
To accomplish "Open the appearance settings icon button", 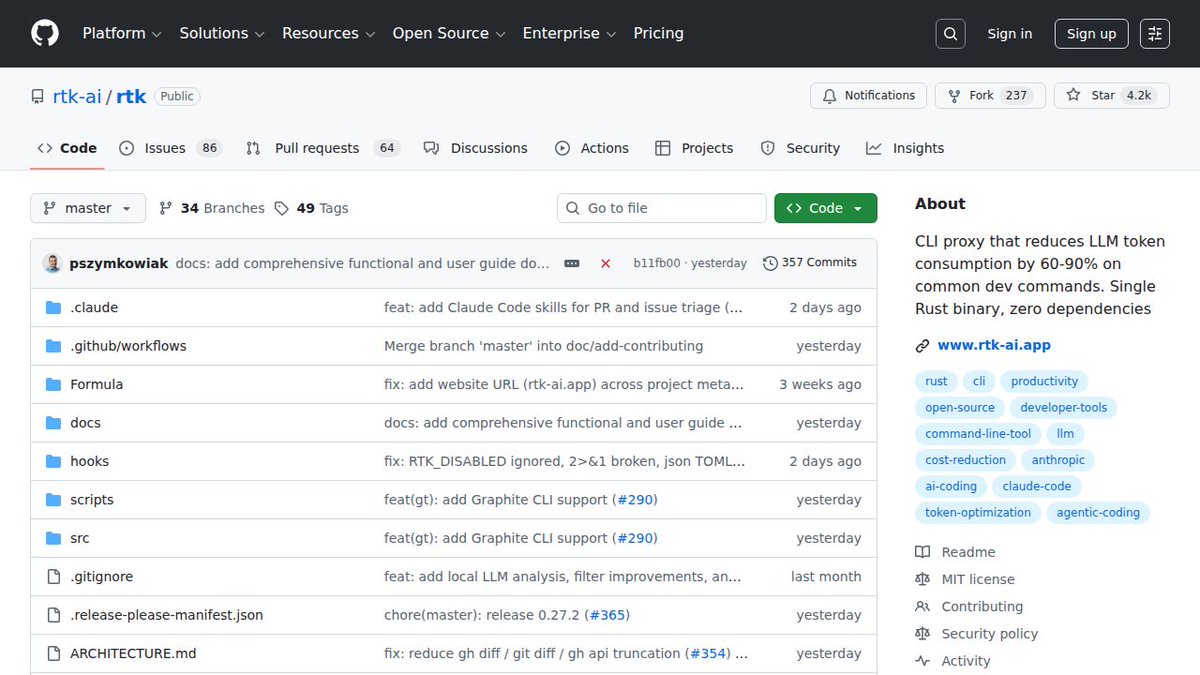I will [1155, 33].
